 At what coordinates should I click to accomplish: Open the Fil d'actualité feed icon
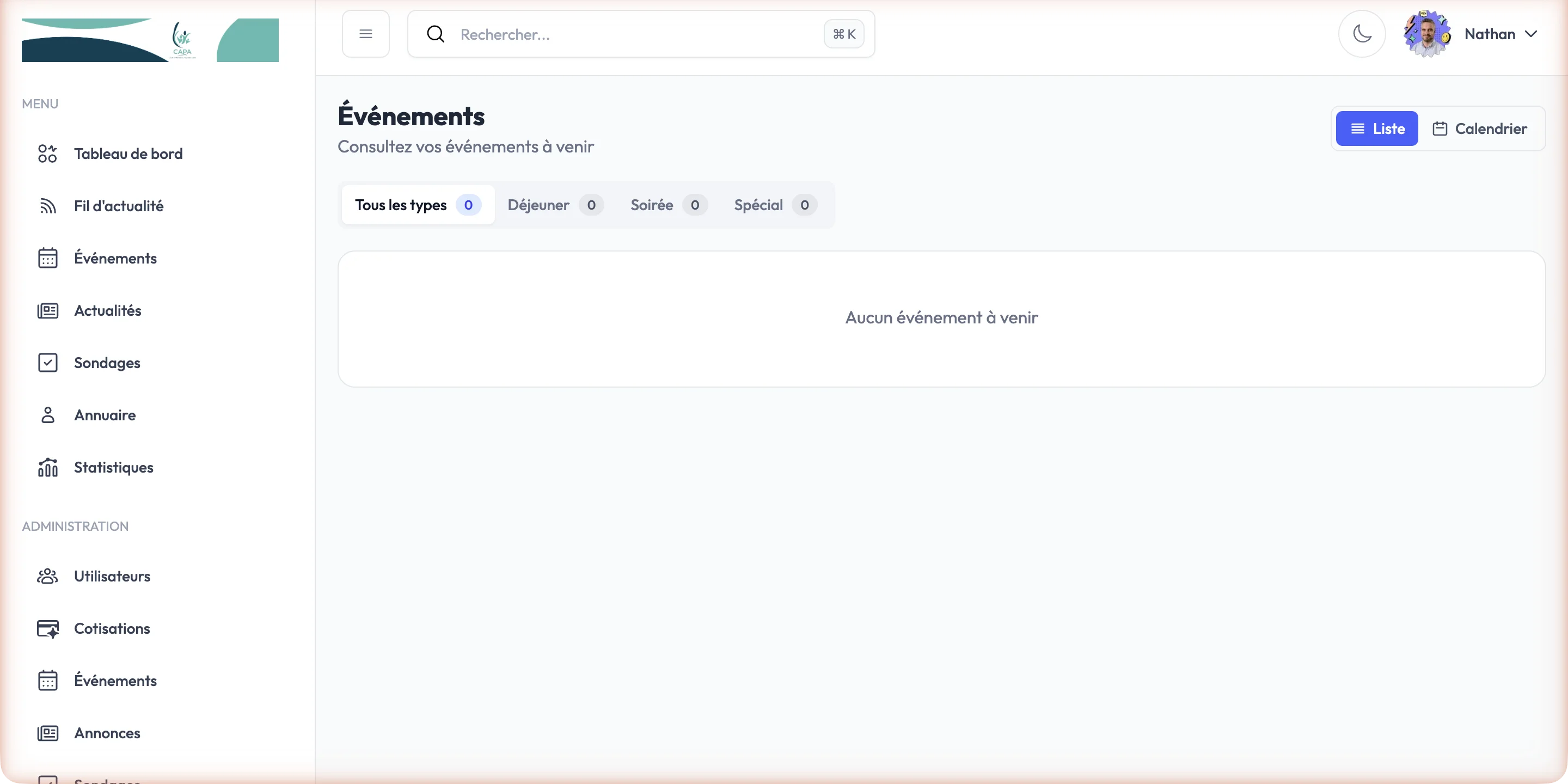pyautogui.click(x=47, y=206)
